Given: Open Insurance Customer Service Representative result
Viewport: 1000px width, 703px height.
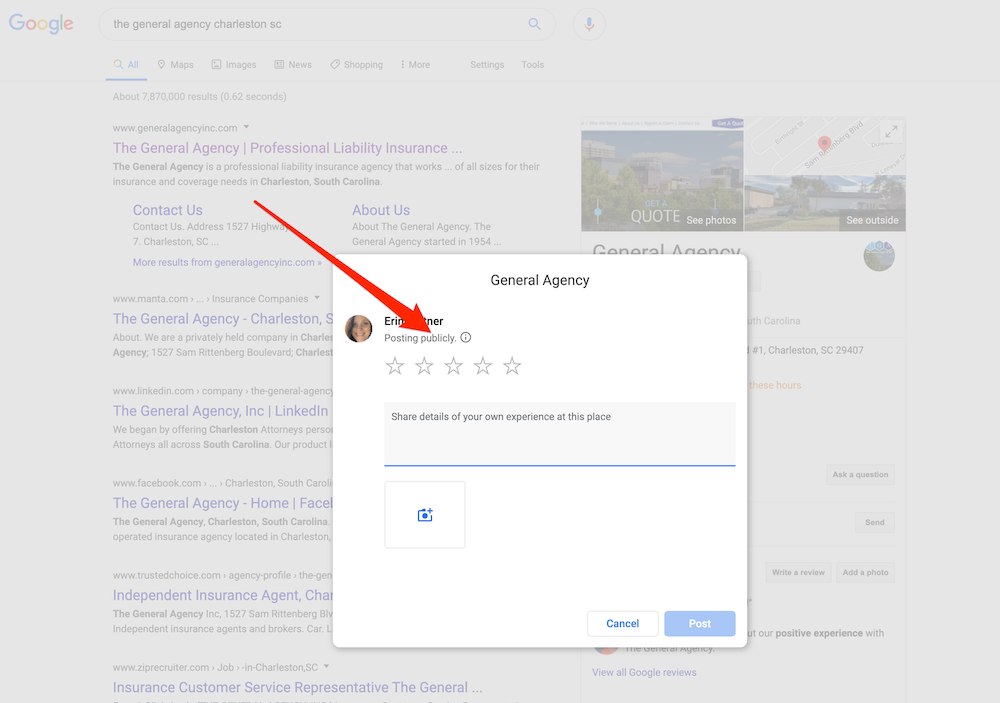Looking at the screenshot, I should (297, 688).
